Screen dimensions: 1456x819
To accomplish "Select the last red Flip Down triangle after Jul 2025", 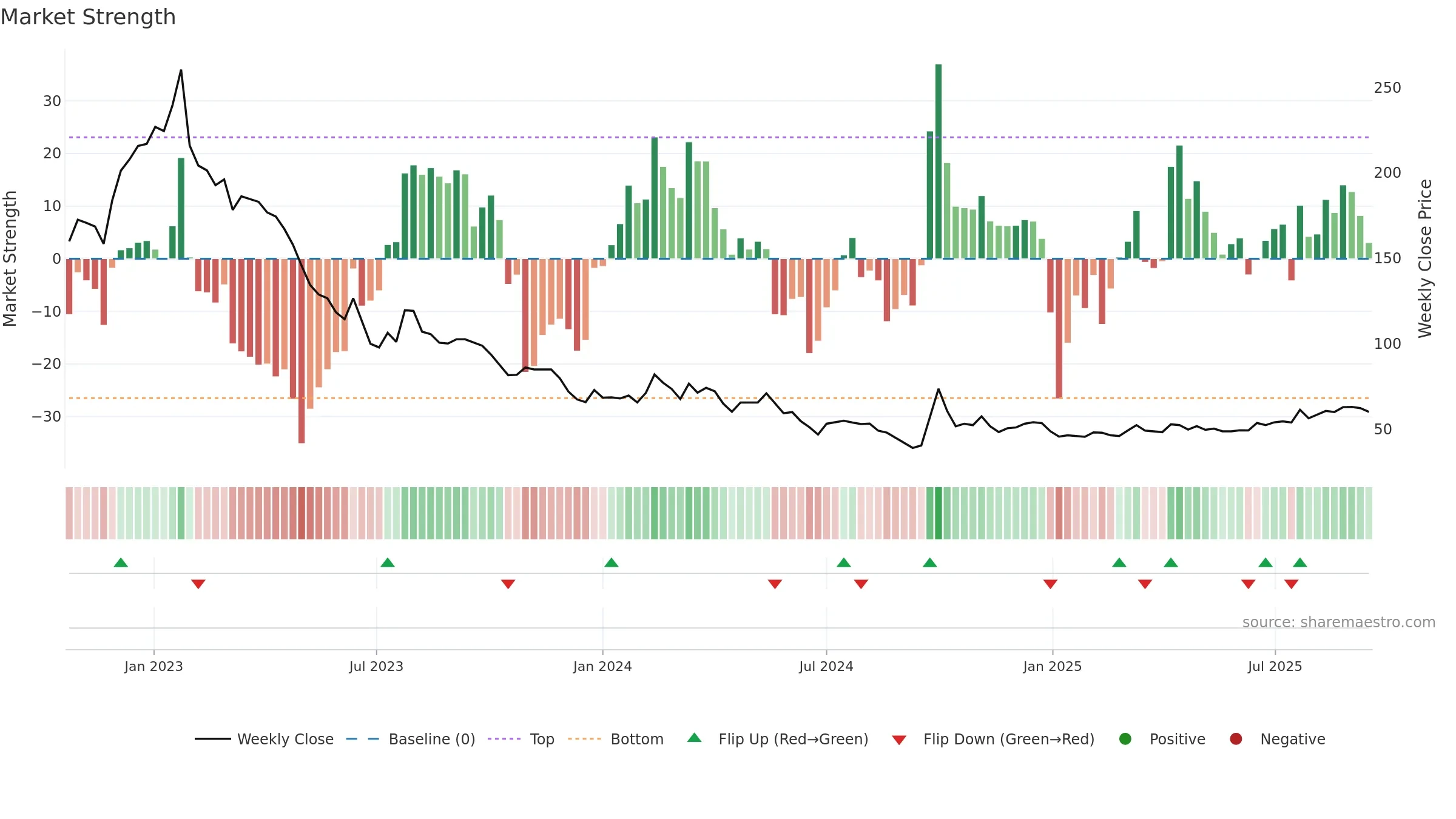I will point(1292,584).
